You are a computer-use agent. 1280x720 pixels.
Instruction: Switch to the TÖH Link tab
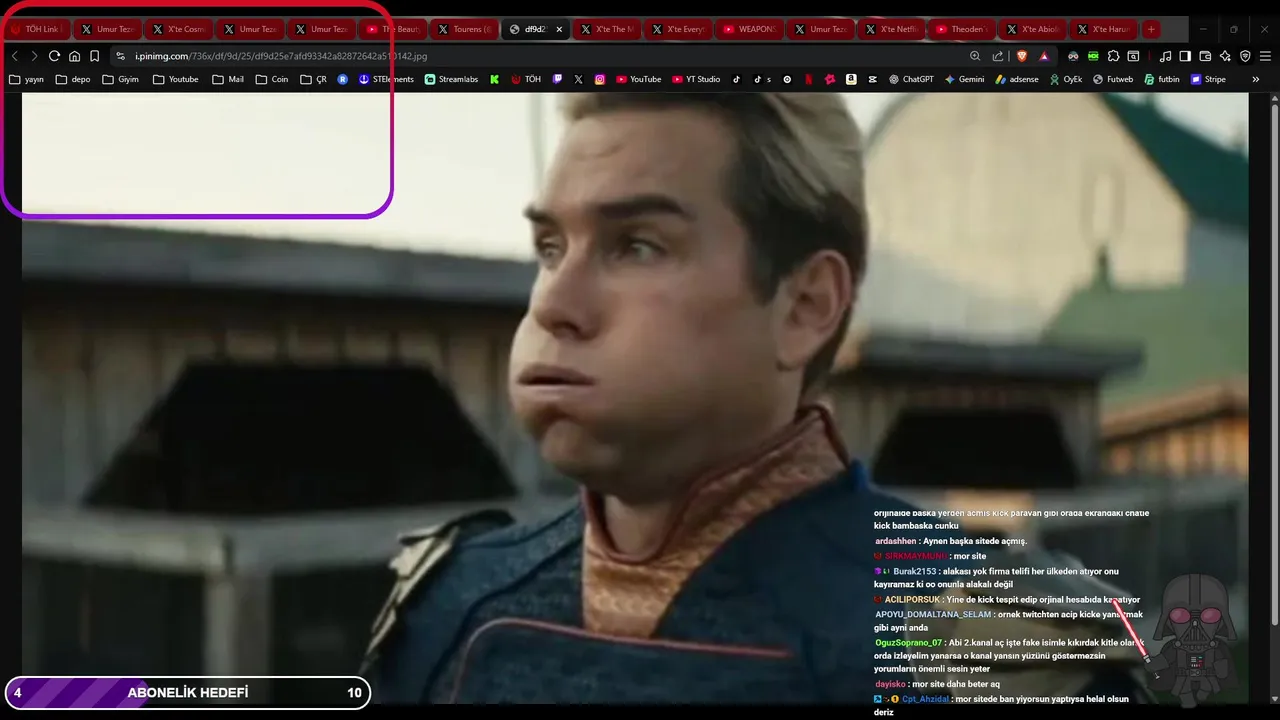click(x=36, y=29)
